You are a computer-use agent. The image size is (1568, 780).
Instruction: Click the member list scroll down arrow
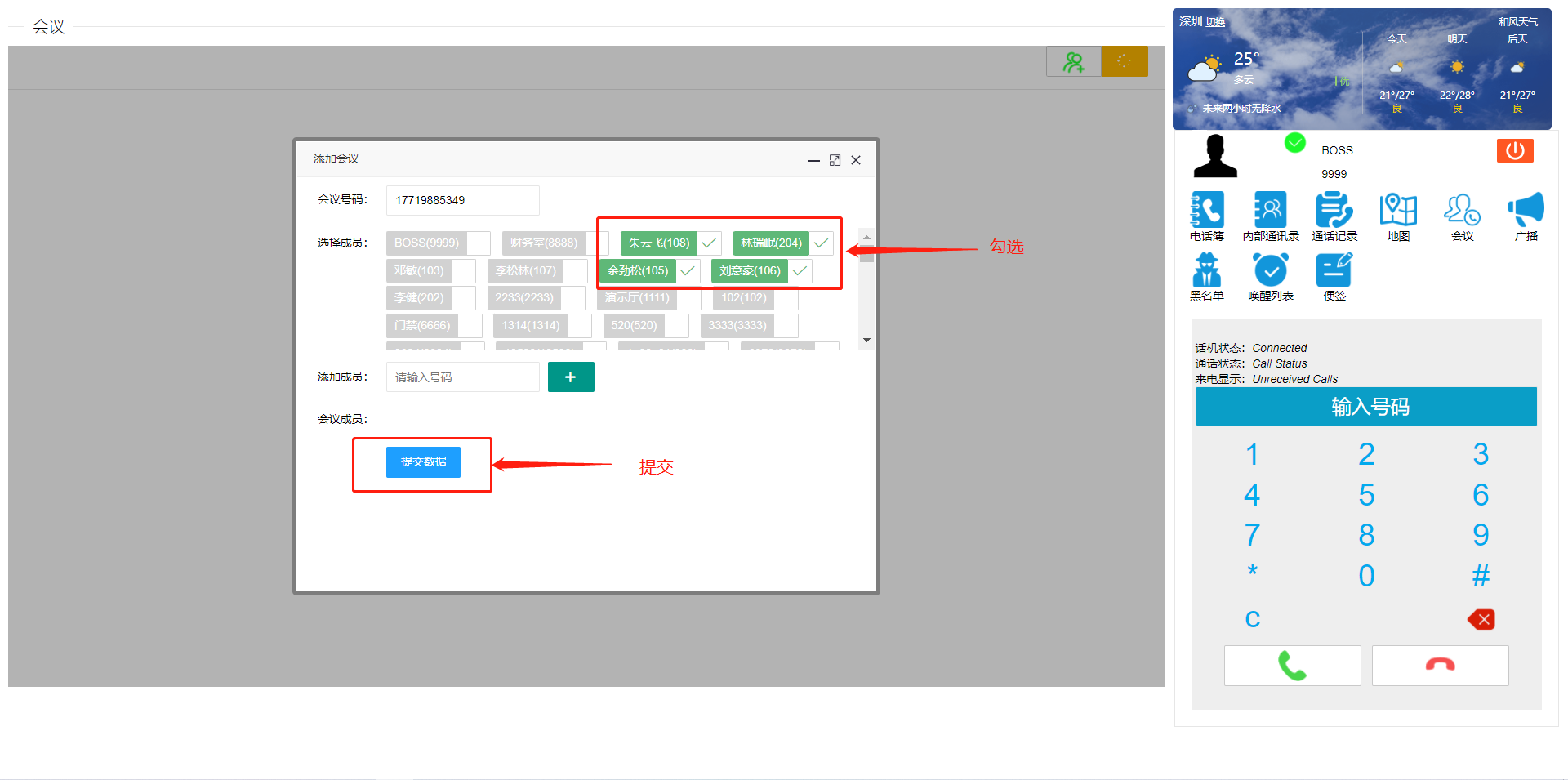(x=866, y=340)
